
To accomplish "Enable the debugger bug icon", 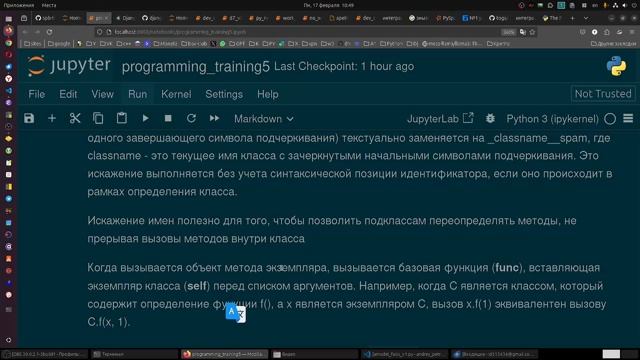I will pyautogui.click(x=490, y=118).
